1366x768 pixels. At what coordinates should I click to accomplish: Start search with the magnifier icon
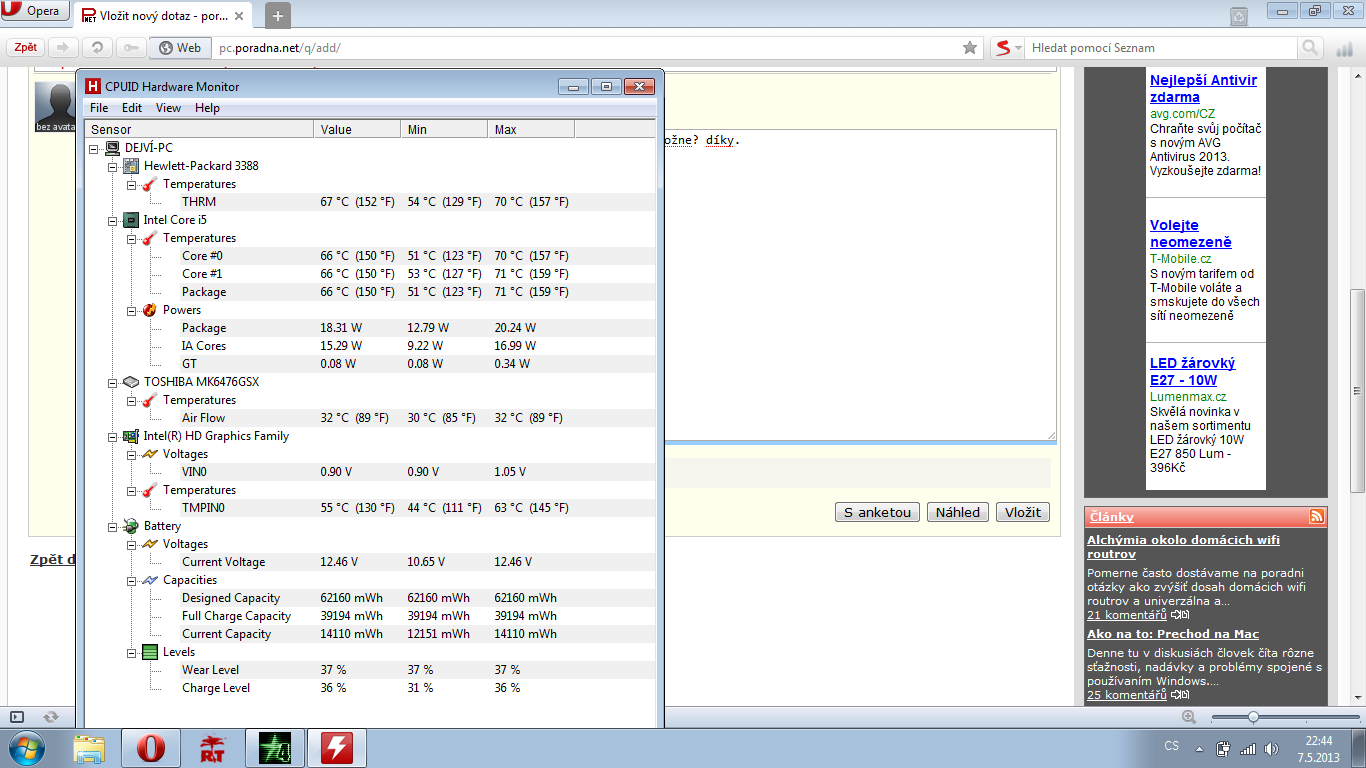(x=1310, y=48)
